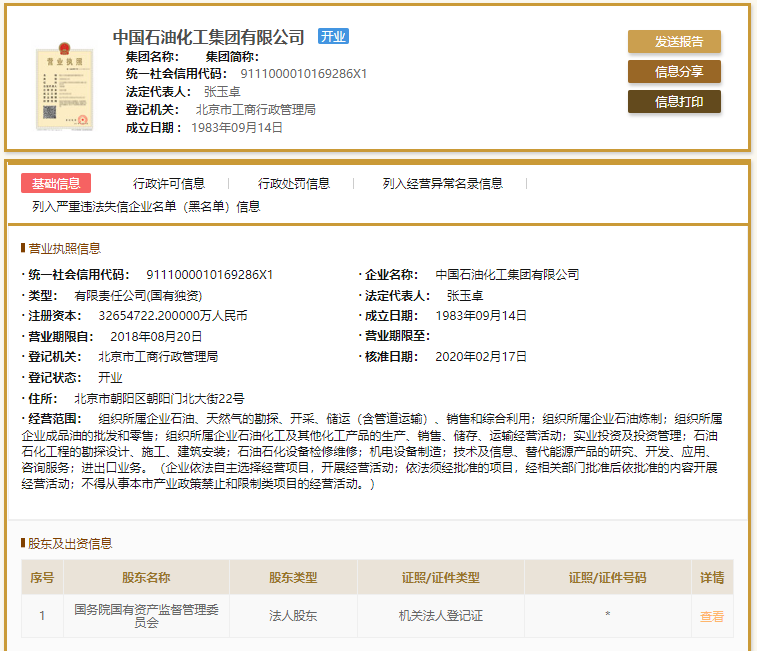Click the 经营范围 label
Screen dimensions: 757x651
(x=55, y=419)
